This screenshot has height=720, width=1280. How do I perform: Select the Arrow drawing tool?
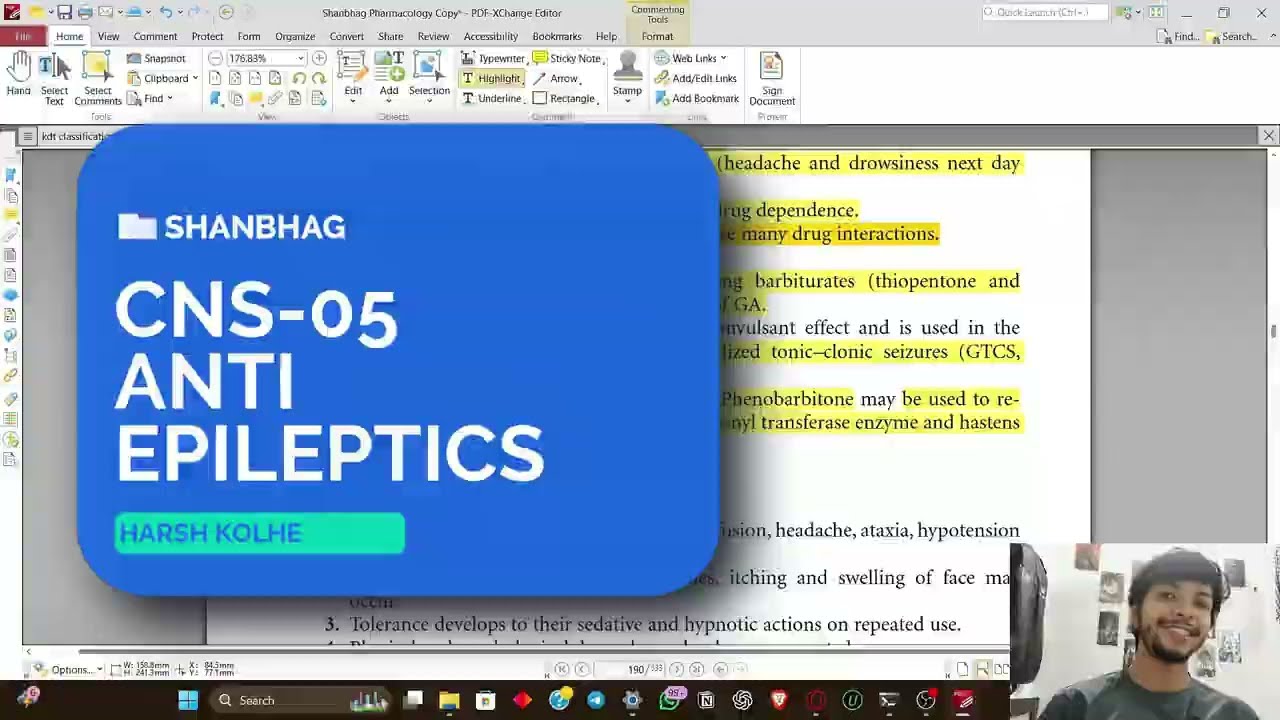pyautogui.click(x=556, y=78)
